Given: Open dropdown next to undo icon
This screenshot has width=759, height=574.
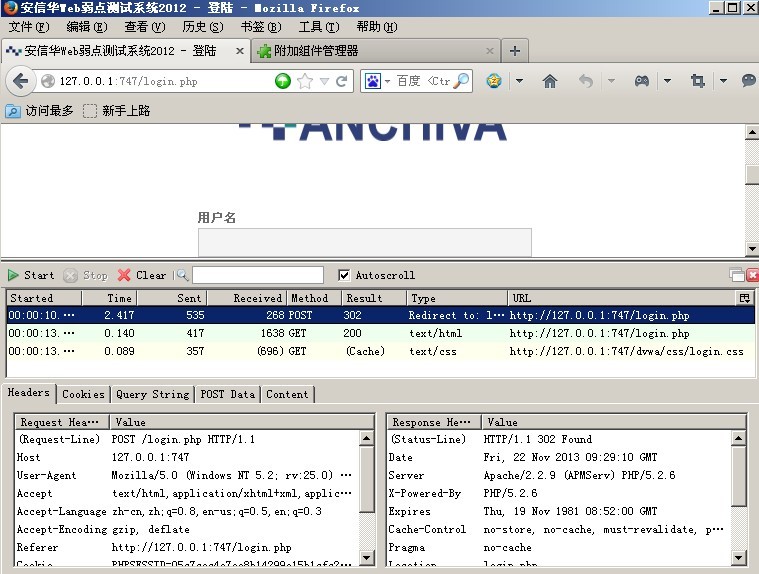Looking at the screenshot, I should pos(611,81).
